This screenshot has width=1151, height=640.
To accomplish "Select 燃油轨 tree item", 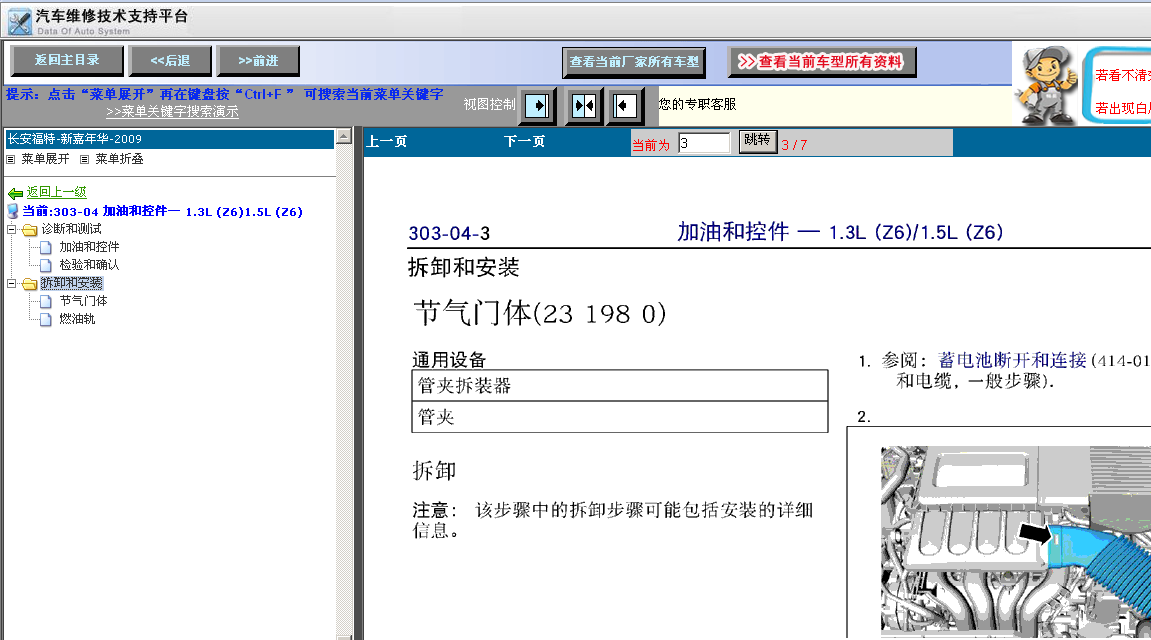I will pos(77,319).
